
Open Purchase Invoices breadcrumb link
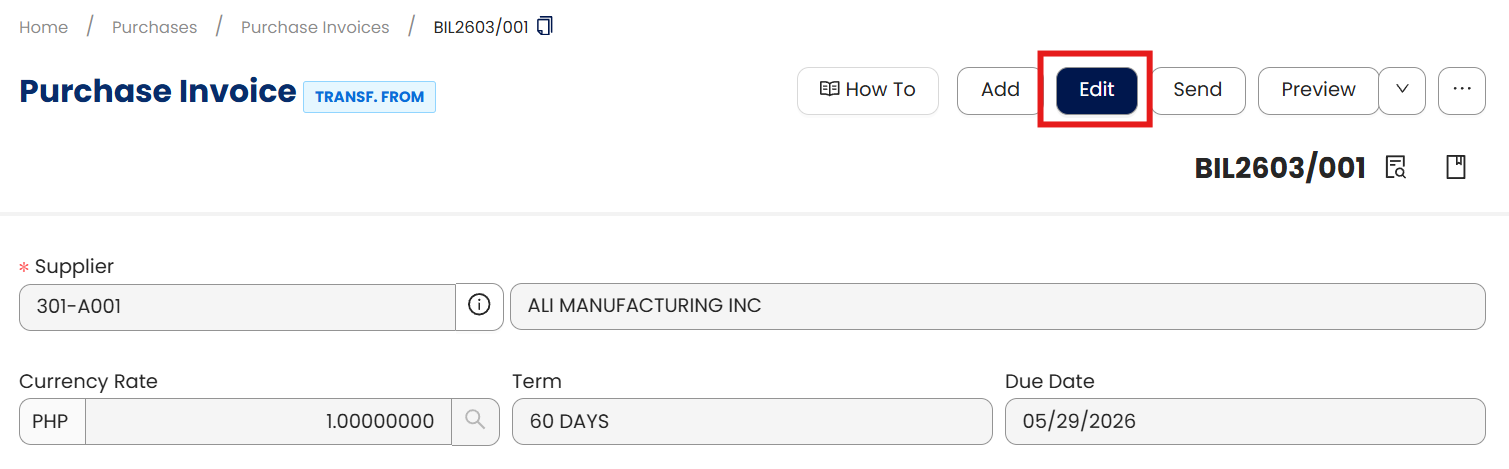315,27
